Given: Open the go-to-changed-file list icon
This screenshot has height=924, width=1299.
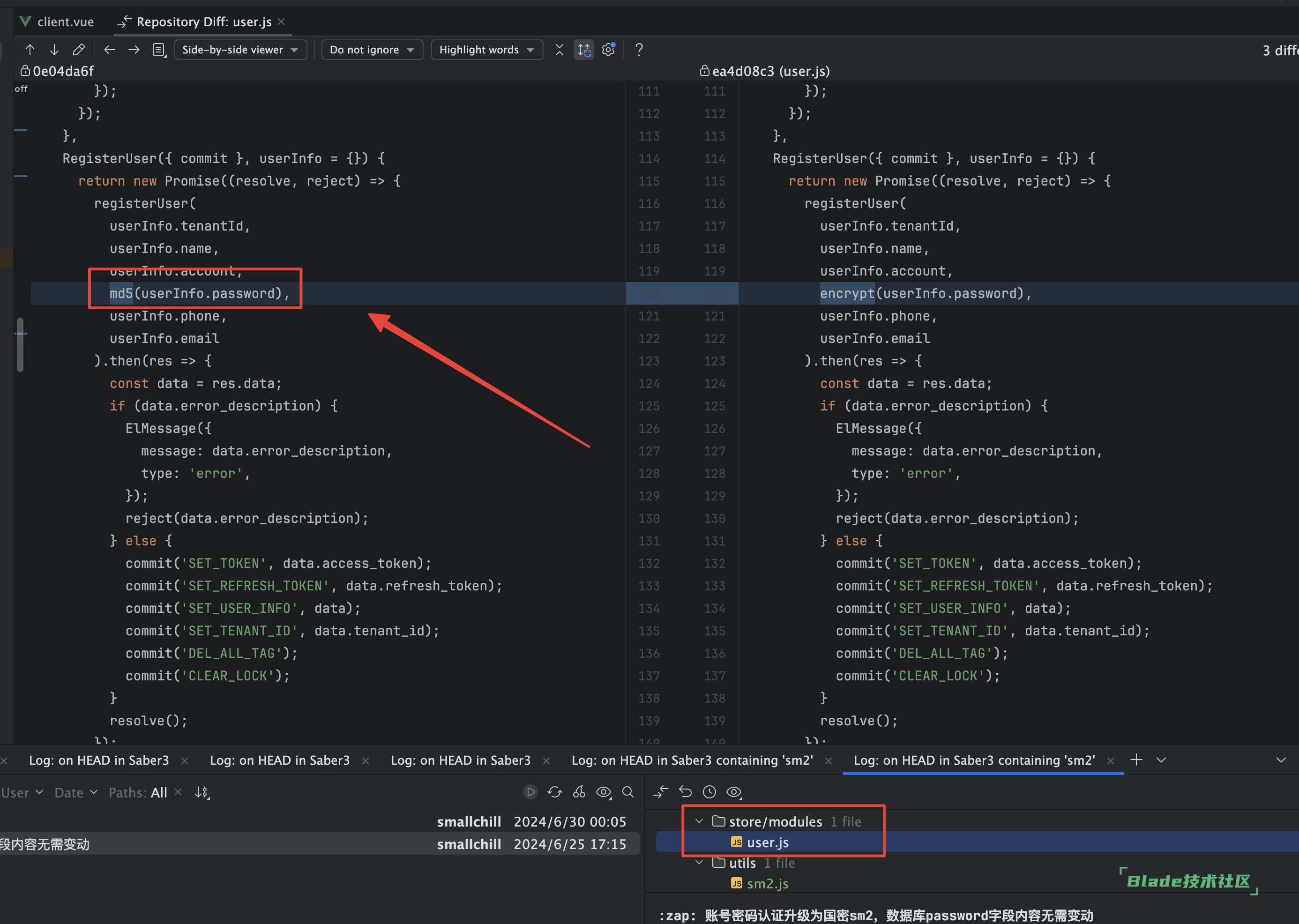Looking at the screenshot, I should pyautogui.click(x=159, y=50).
